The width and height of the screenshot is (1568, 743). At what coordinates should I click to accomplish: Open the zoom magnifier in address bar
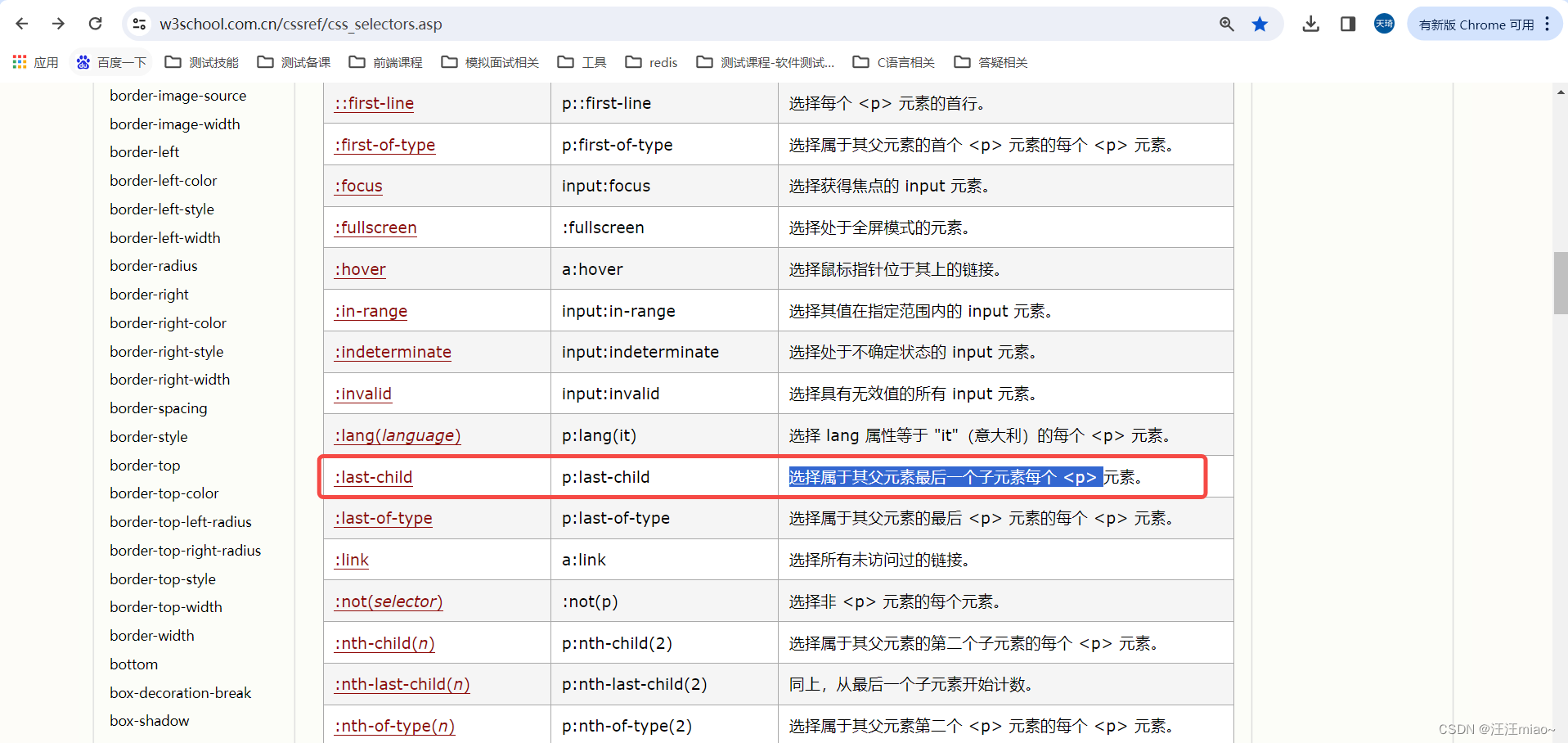click(x=1226, y=25)
